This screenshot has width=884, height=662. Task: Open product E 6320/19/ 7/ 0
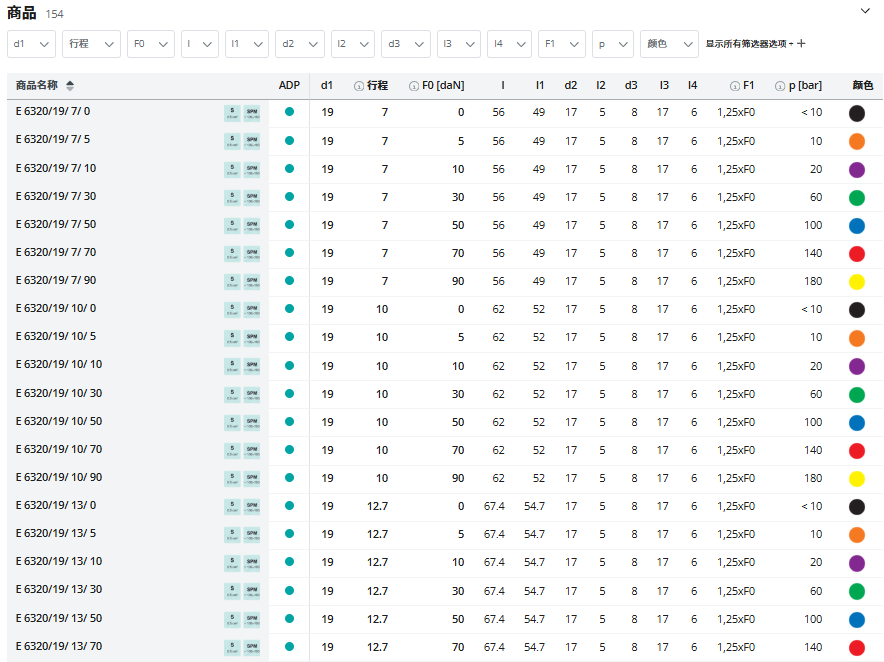point(53,112)
